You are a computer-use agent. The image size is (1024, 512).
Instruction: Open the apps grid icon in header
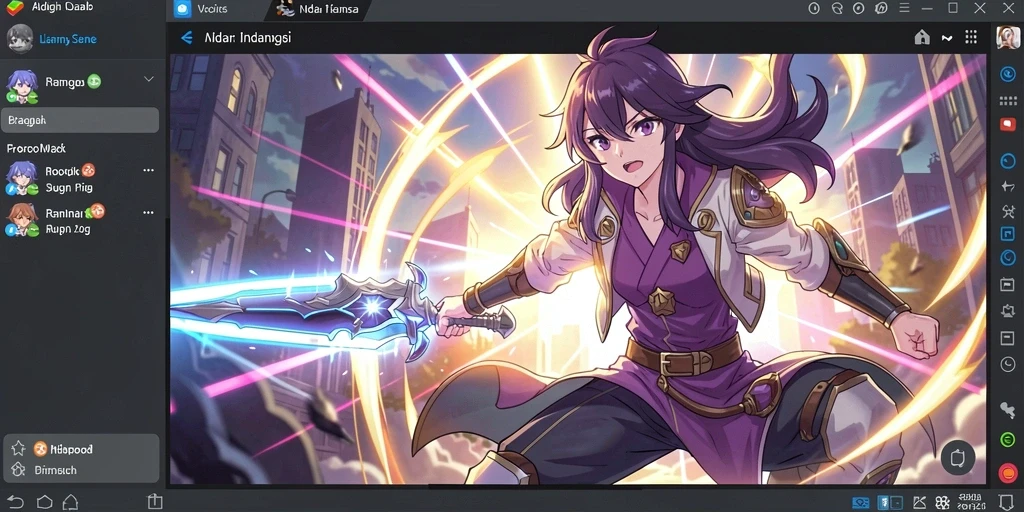pos(971,37)
